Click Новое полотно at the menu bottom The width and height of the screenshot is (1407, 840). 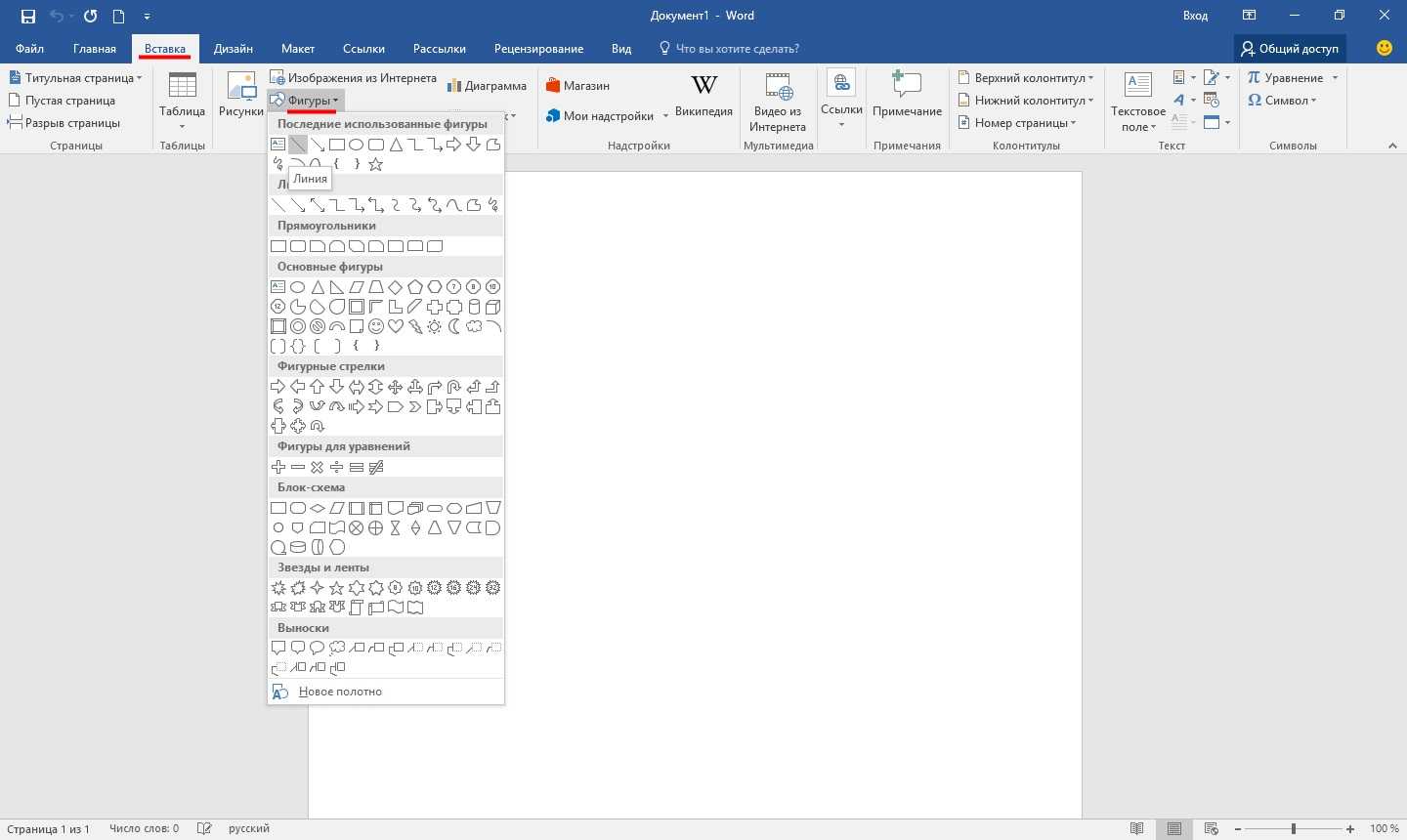tap(340, 692)
